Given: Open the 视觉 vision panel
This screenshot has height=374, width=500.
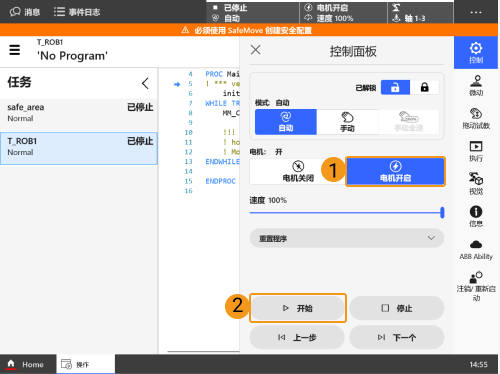Looking at the screenshot, I should click(x=476, y=184).
